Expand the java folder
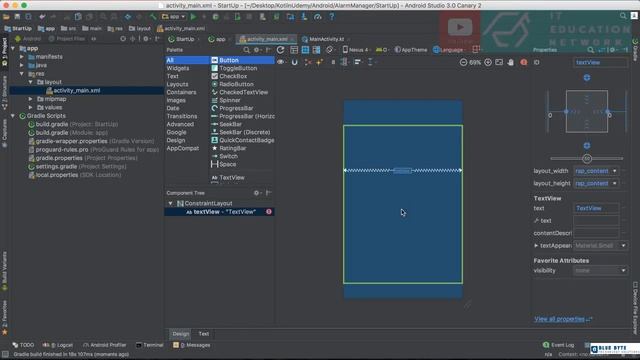Screen dimensions: 640x360 click(x=22, y=65)
